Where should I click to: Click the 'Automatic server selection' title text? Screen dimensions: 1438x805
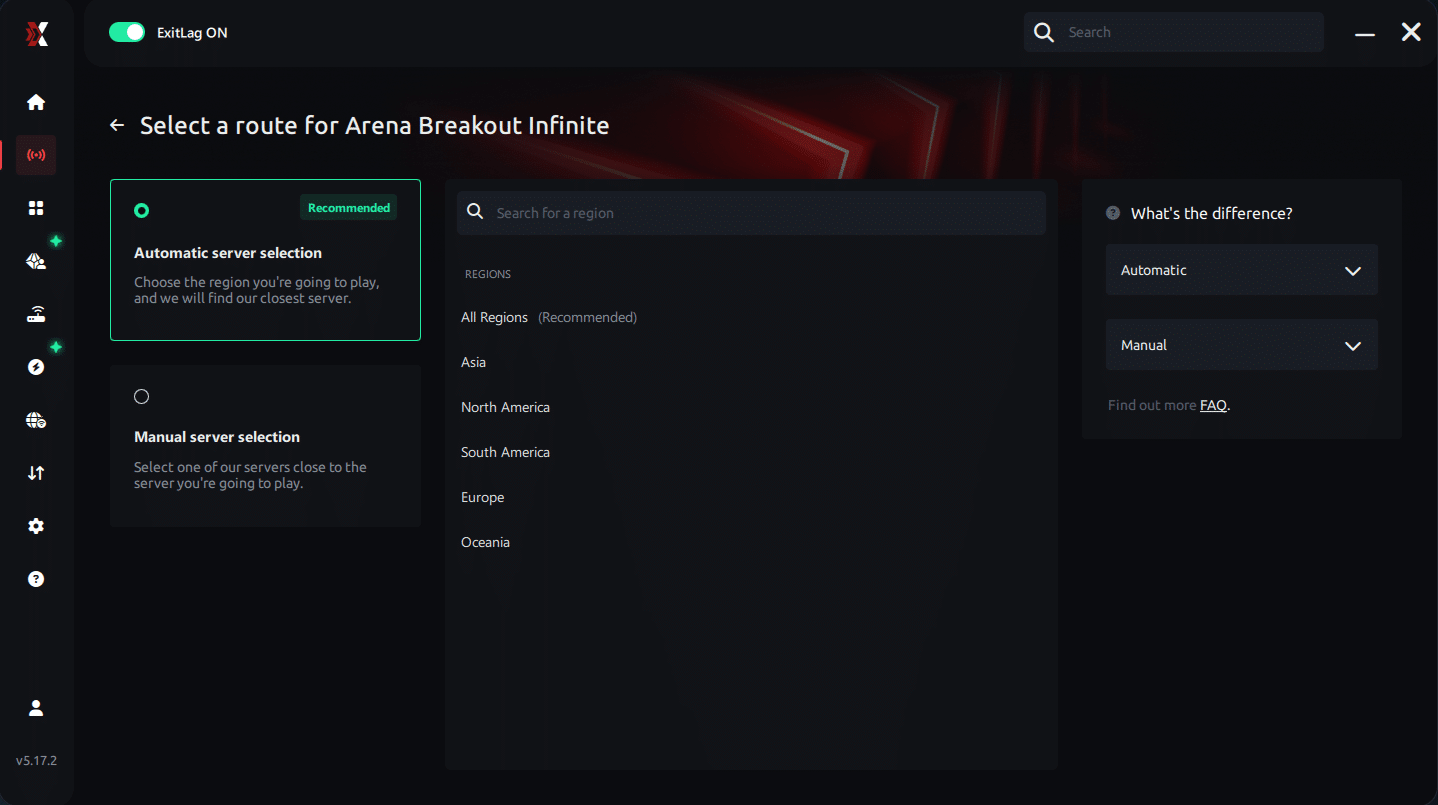coord(228,253)
